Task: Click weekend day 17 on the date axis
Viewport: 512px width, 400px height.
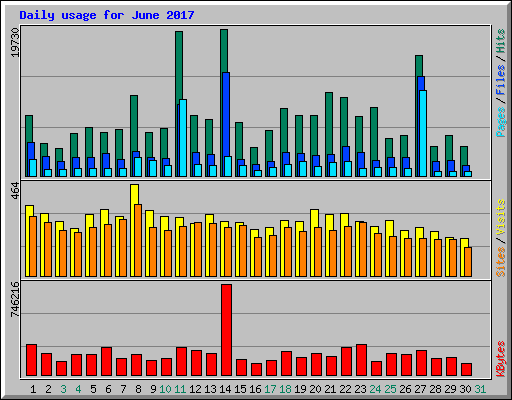Action: click(270, 389)
